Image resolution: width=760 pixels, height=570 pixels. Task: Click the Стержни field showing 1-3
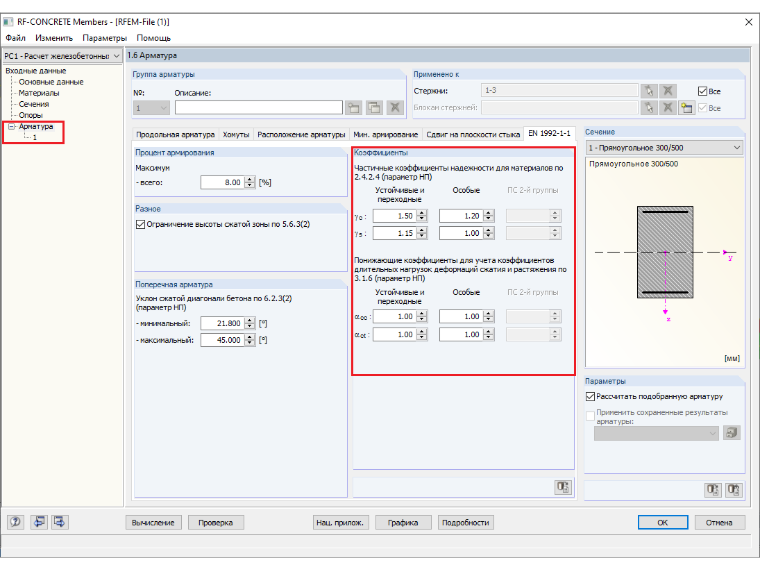coord(560,91)
